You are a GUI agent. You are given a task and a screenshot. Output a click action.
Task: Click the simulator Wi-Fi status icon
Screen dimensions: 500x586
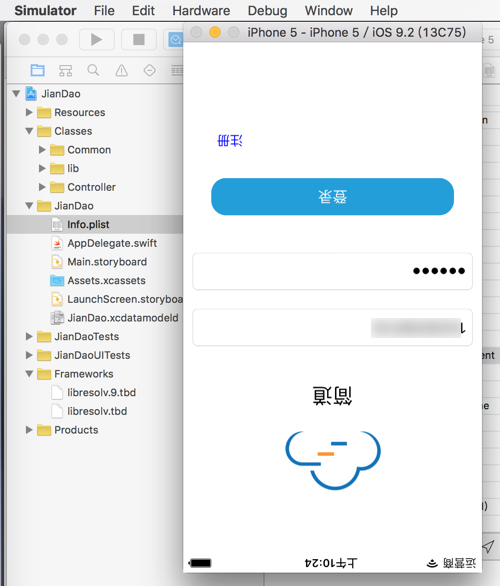pyautogui.click(x=432, y=563)
